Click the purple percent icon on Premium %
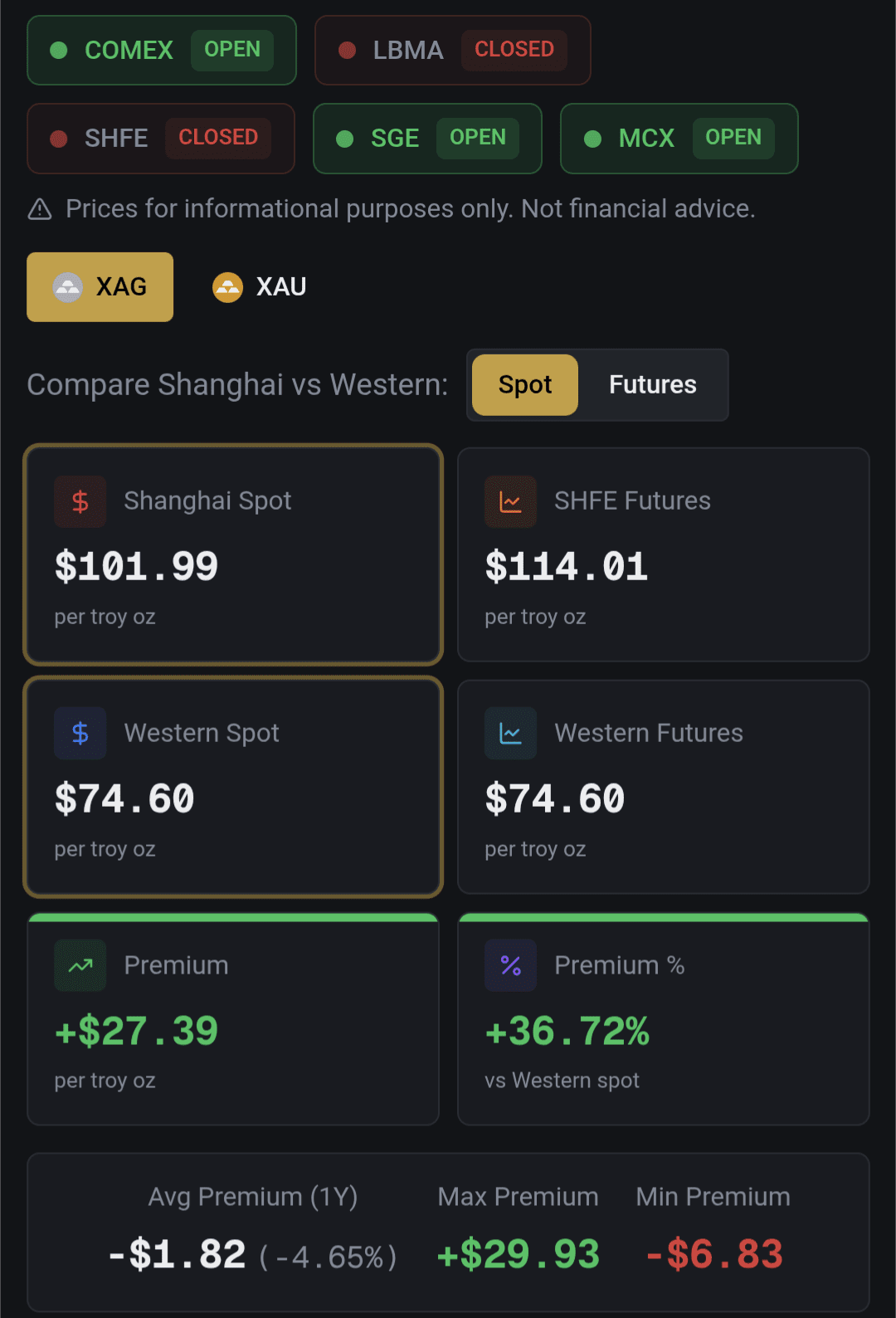Image resolution: width=896 pixels, height=1318 pixels. coord(510,965)
